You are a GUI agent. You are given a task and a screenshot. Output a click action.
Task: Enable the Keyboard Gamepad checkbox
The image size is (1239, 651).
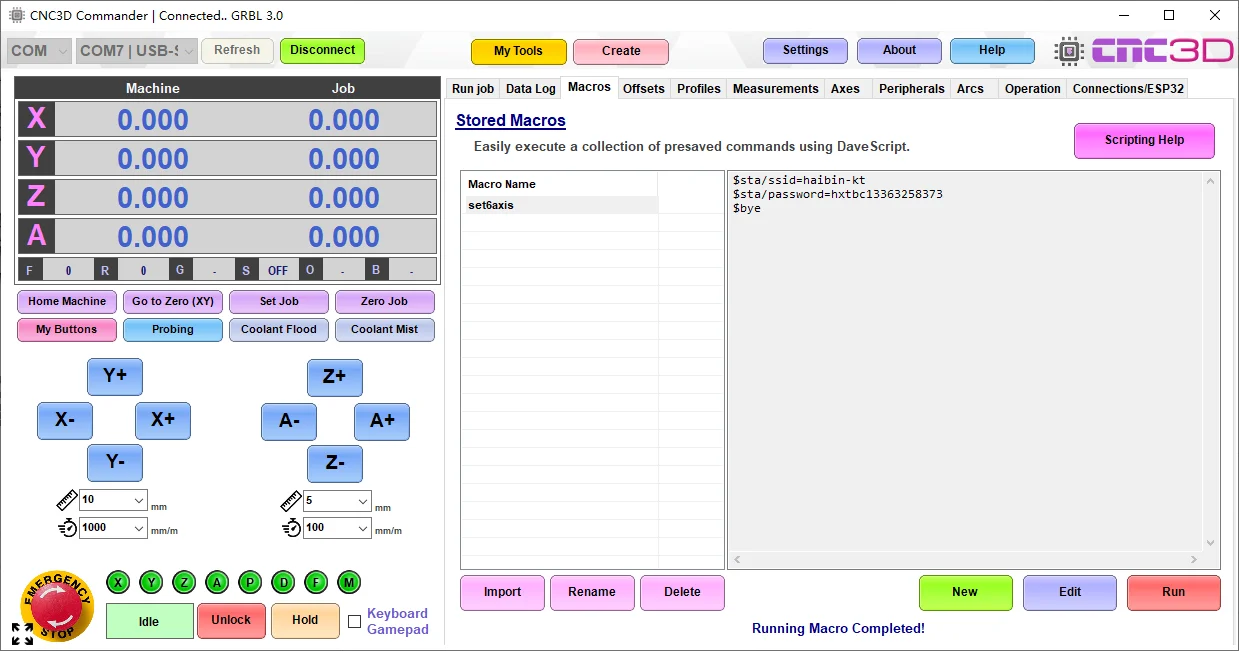tap(354, 622)
